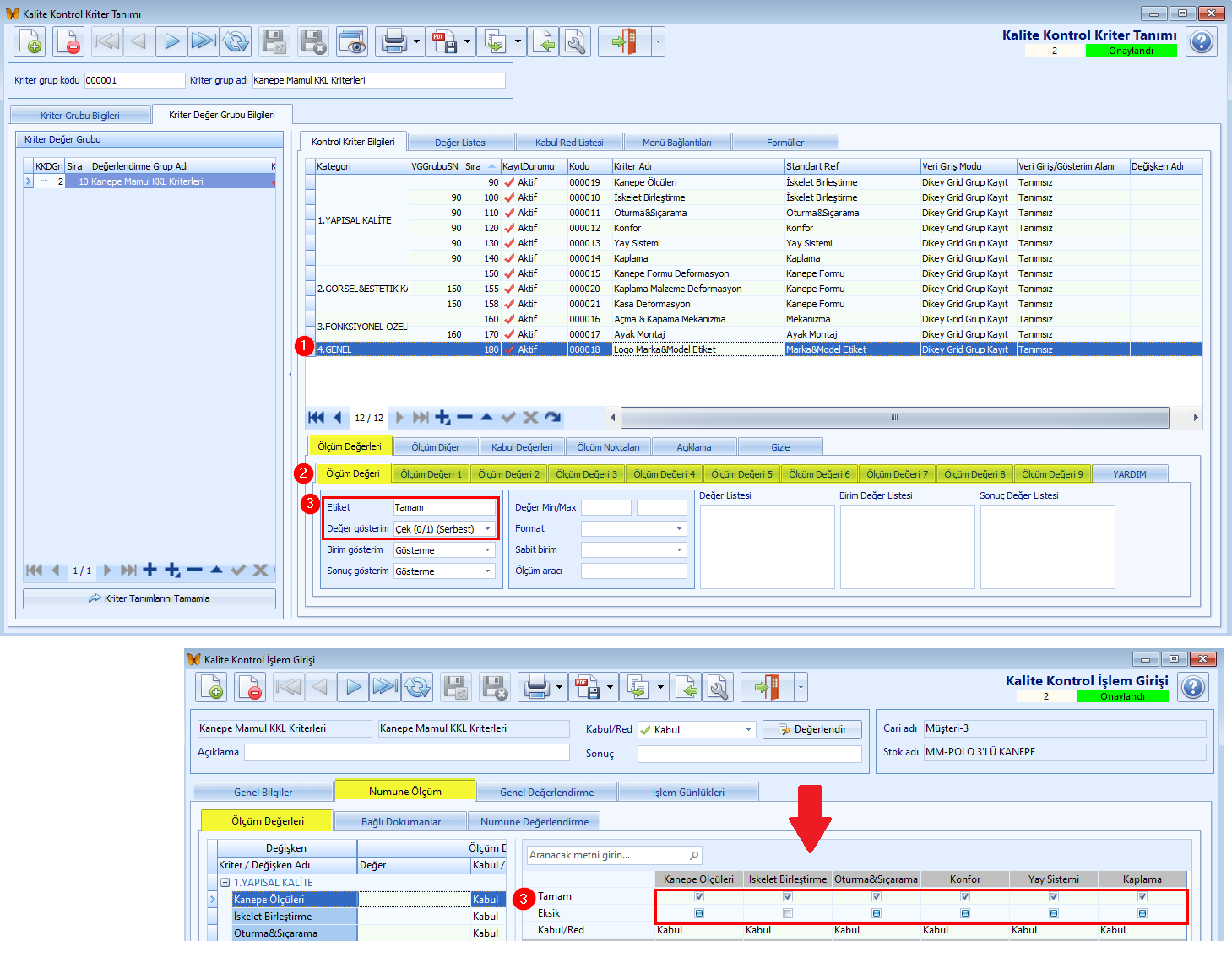Toggle Tamam checkbox under Kanepe Ölçüleri
The width and height of the screenshot is (1232, 963).
pos(699,896)
